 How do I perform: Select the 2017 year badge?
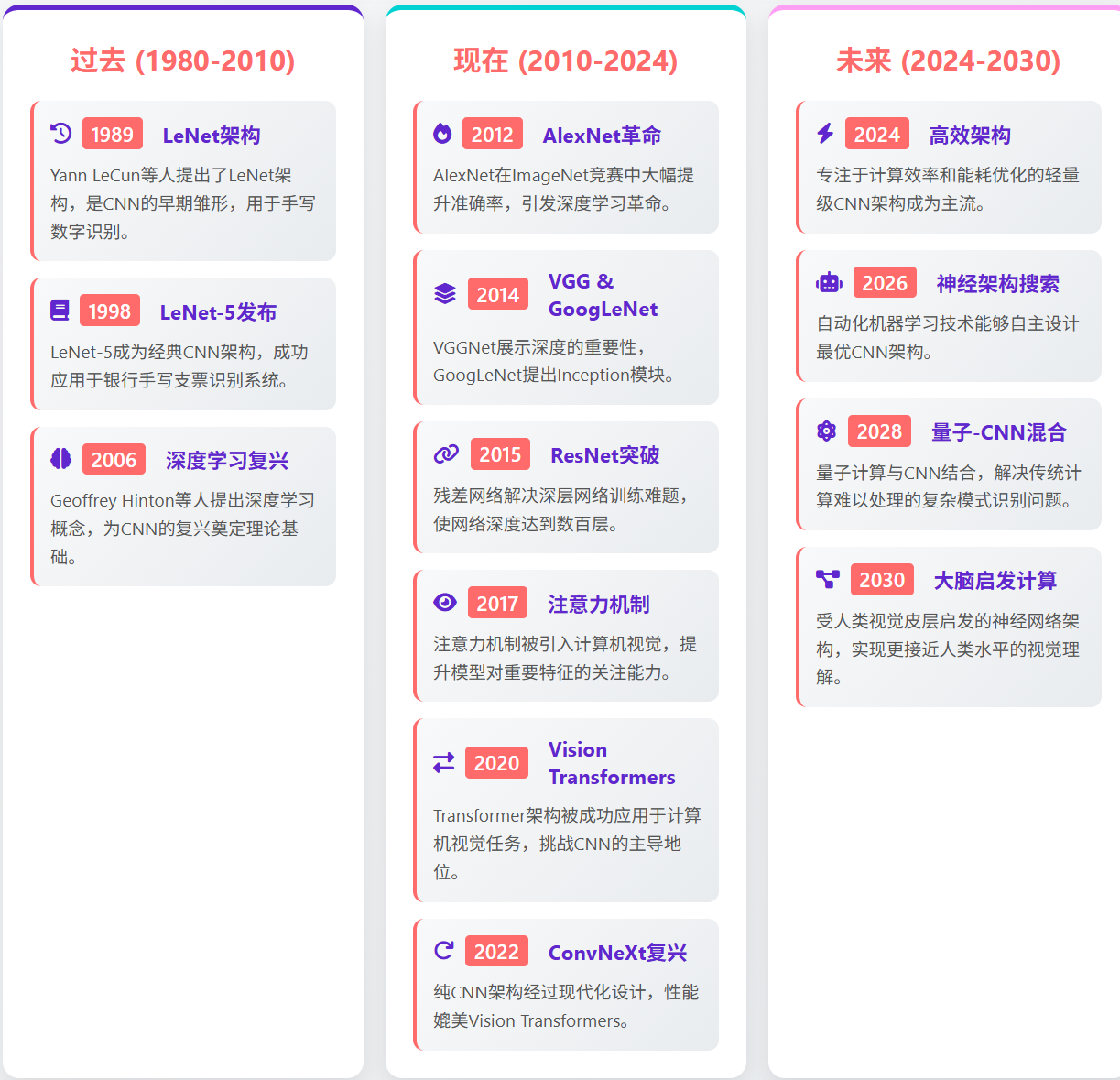498,603
